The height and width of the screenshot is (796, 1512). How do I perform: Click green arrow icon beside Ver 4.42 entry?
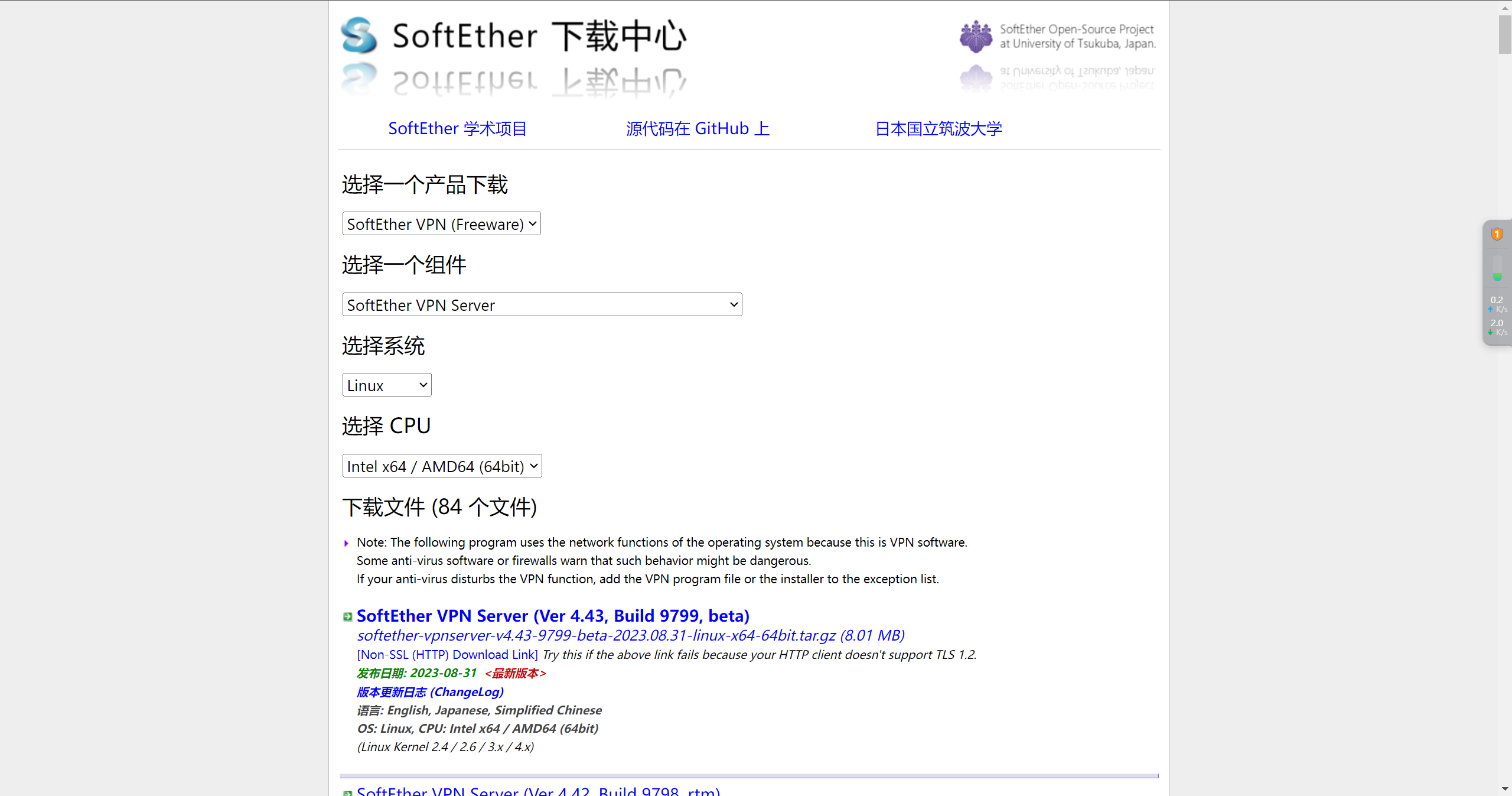pyautogui.click(x=348, y=791)
